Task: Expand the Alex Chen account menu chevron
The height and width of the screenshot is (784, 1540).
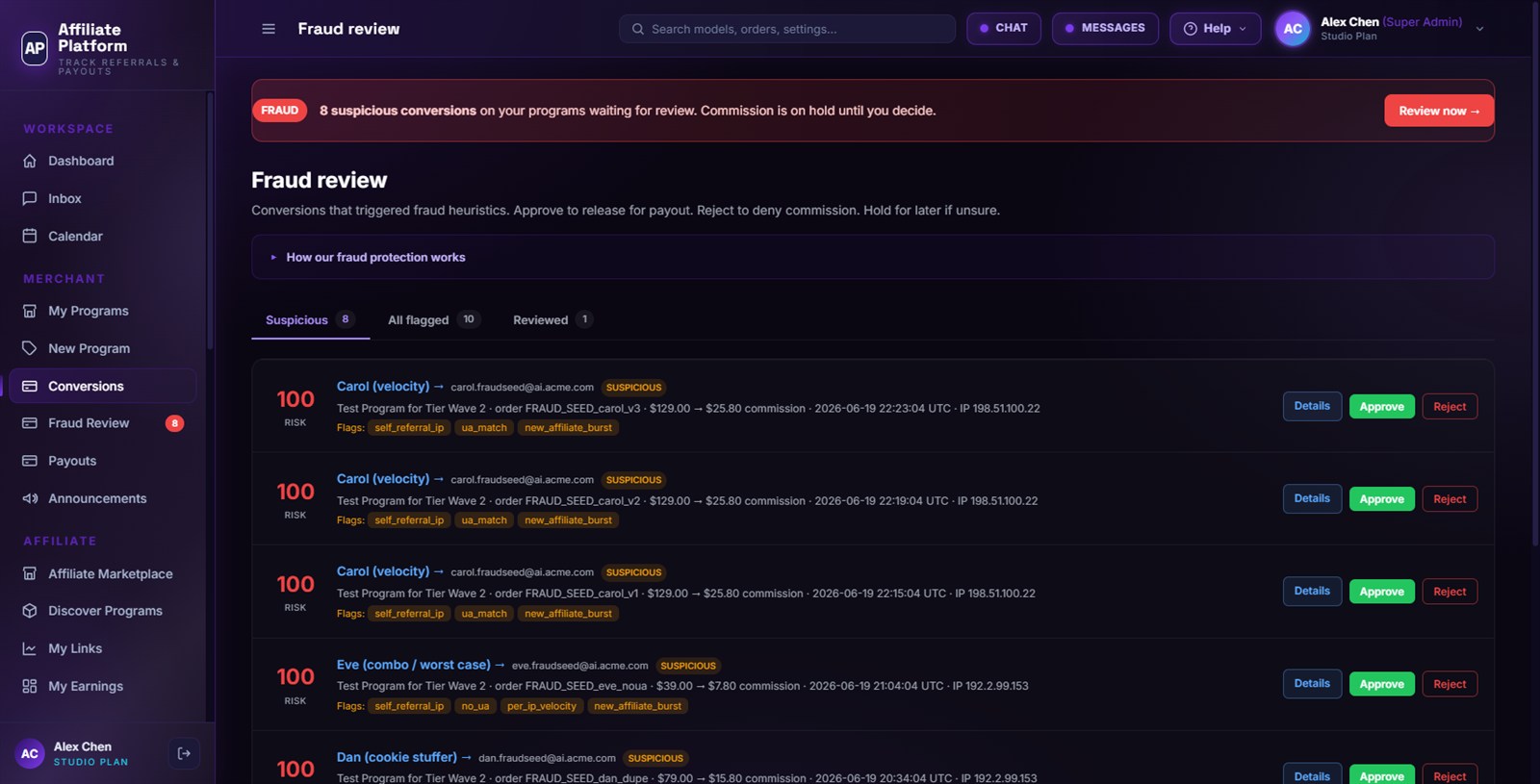Action: click(x=1479, y=29)
